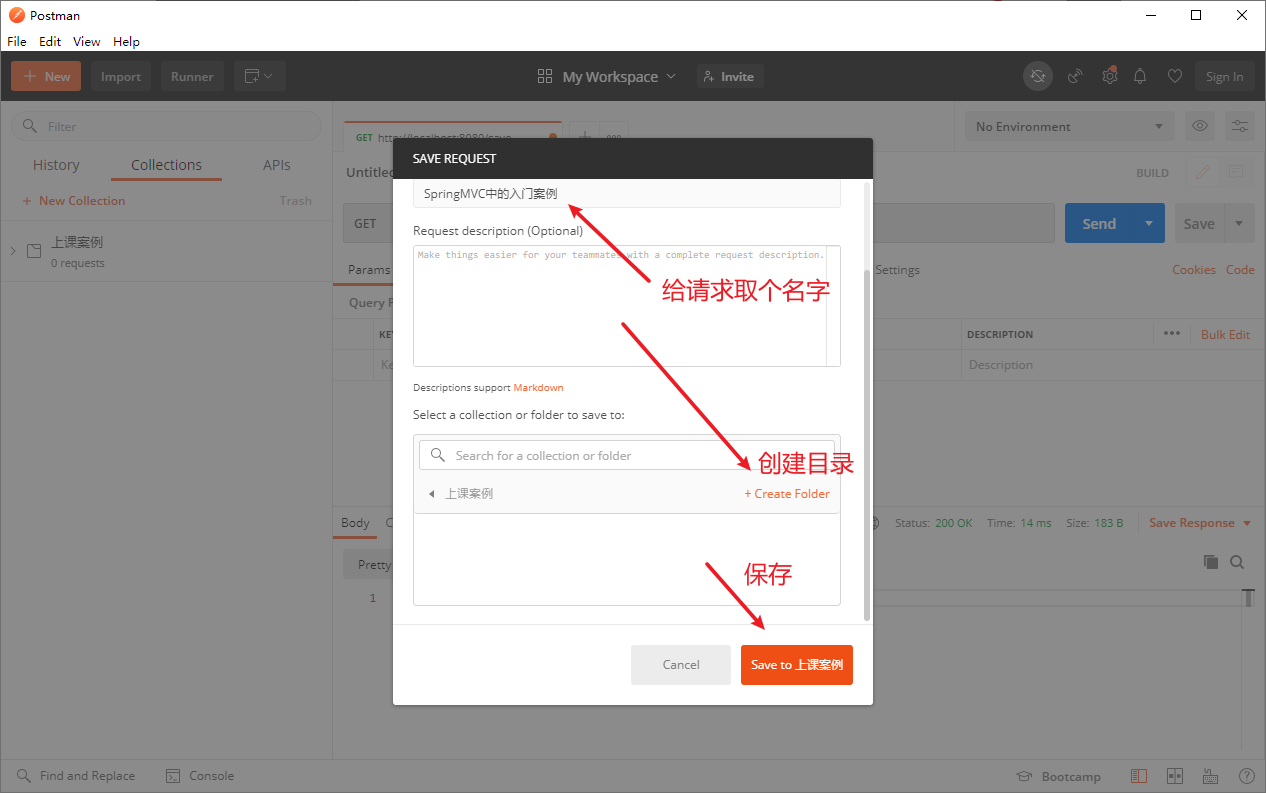Click the Save Request dialog scrollbar
This screenshot has height=793, width=1266.
(x=867, y=445)
